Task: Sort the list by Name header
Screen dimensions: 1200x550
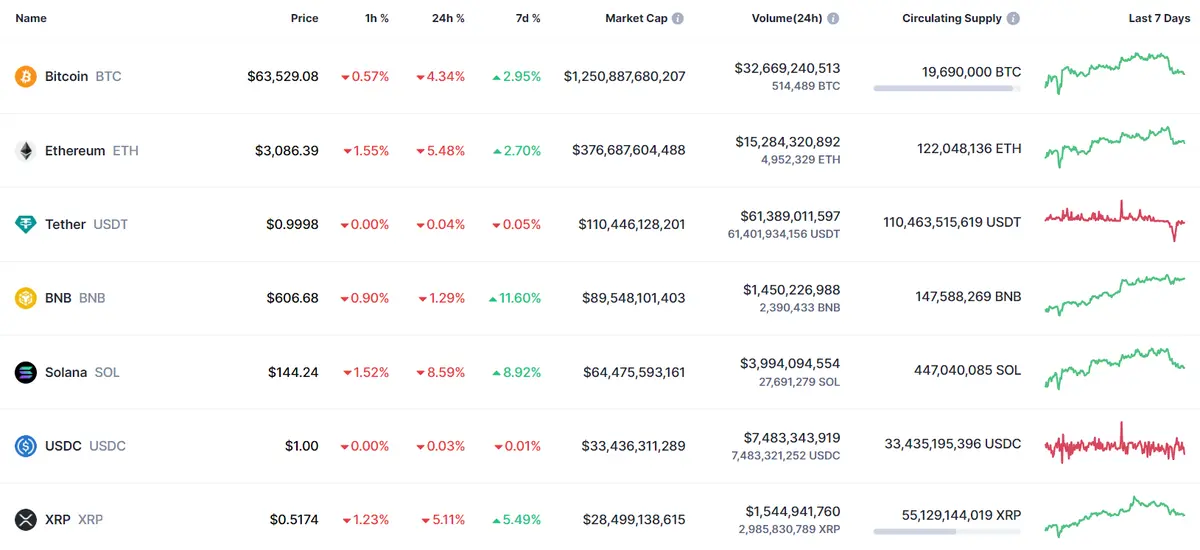Action: point(30,18)
